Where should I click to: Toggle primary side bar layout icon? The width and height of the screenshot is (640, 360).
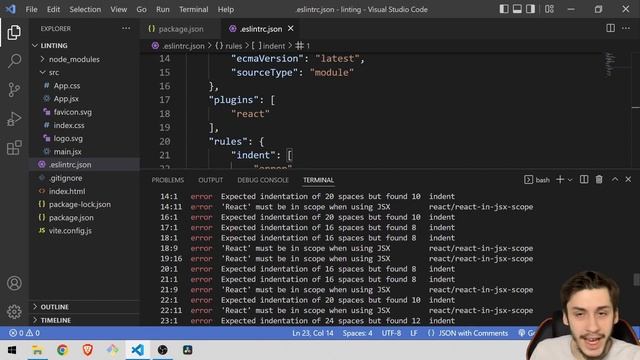(x=504, y=9)
